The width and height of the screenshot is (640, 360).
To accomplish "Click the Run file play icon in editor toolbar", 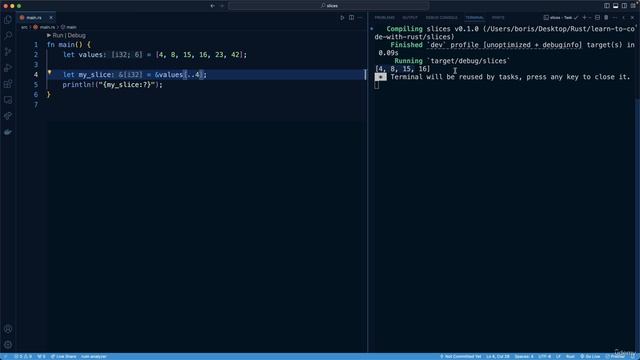I will 342,18.
